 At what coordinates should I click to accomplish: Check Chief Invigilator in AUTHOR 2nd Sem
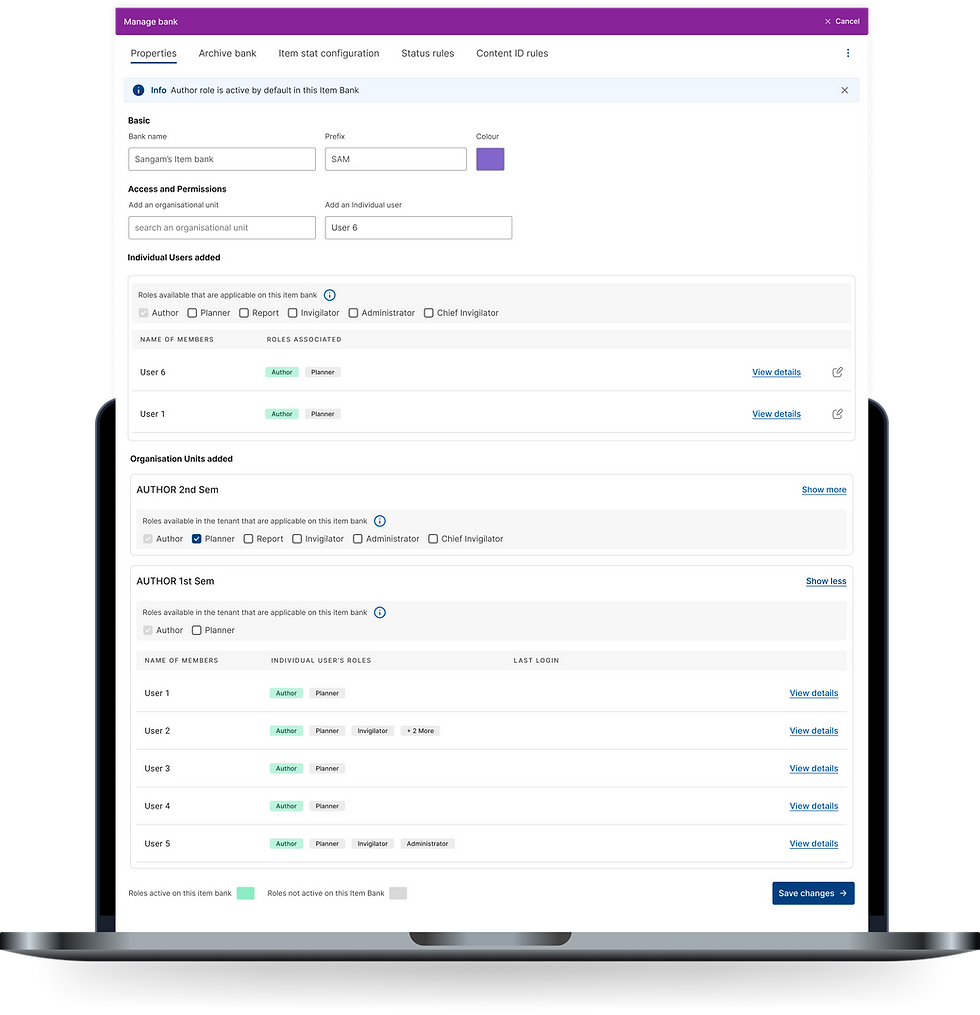click(x=433, y=539)
